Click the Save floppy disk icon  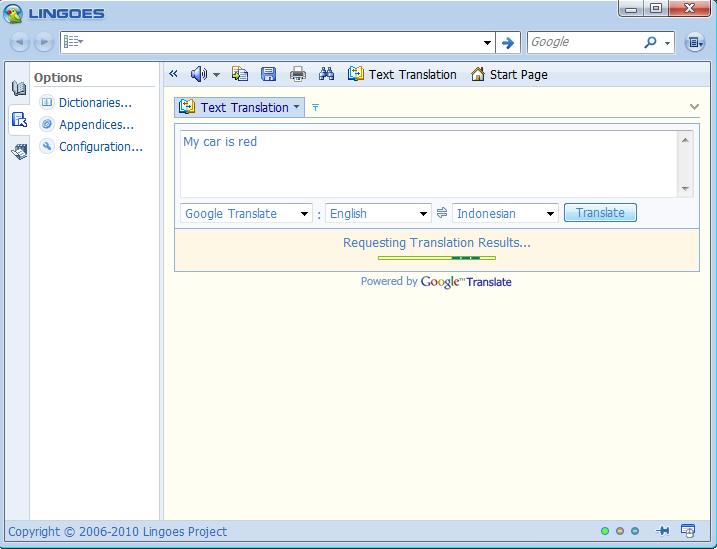click(x=268, y=74)
